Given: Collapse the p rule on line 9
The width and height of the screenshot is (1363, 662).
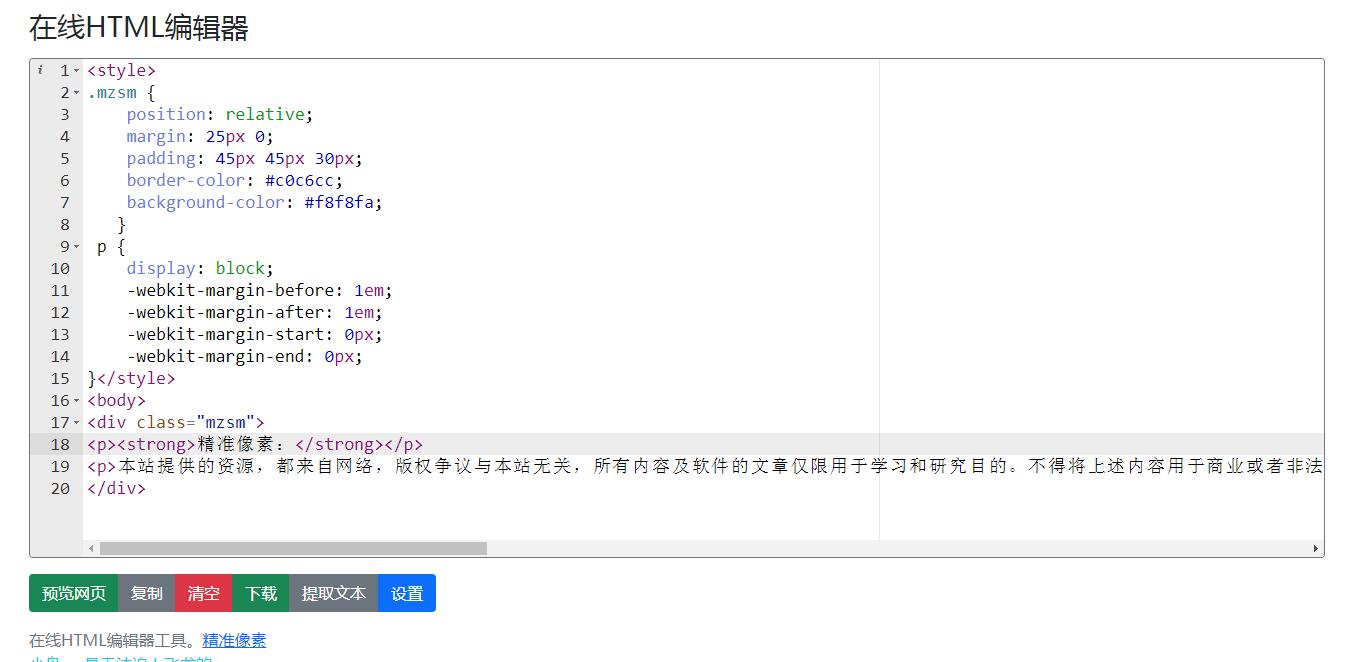Looking at the screenshot, I should coord(77,247).
